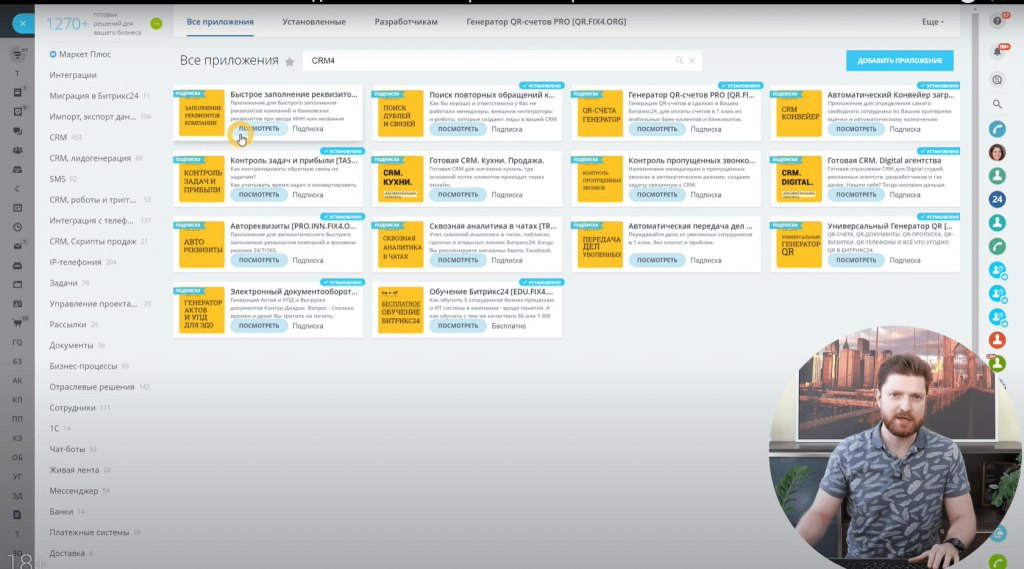Open the 'QR-СЧЕТА ГЕНЕРАТОР' app thumbnail
Image resolution: width=1024 pixels, height=569 pixels.
600,114
